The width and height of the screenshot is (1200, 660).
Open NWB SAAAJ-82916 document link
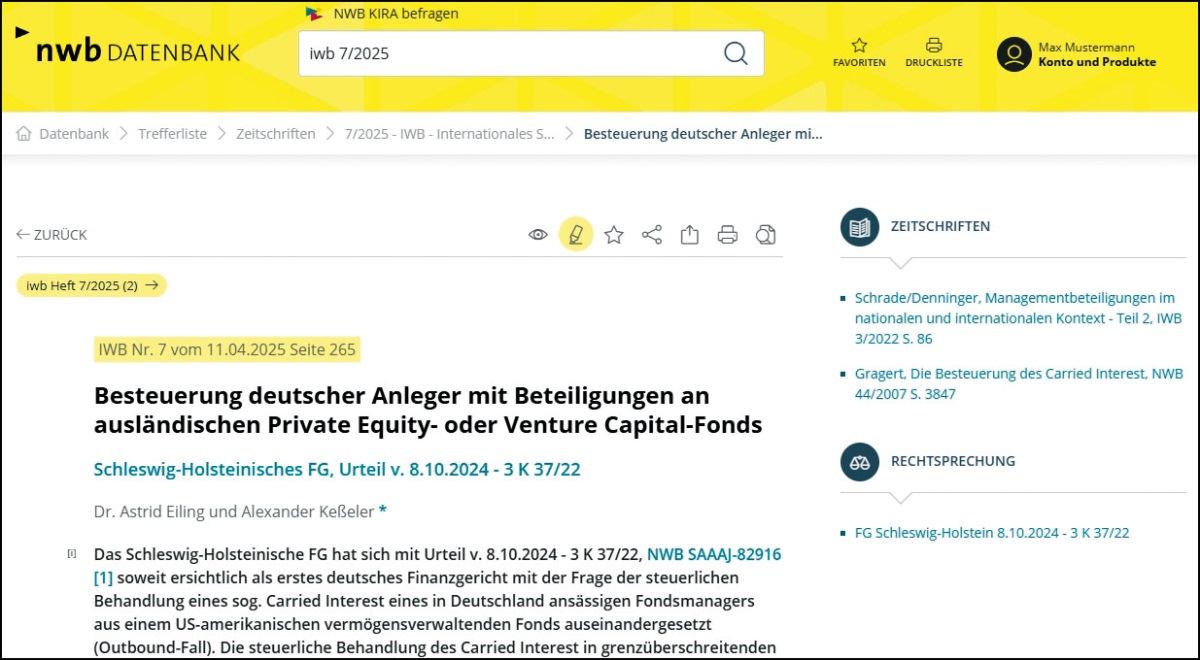[714, 554]
